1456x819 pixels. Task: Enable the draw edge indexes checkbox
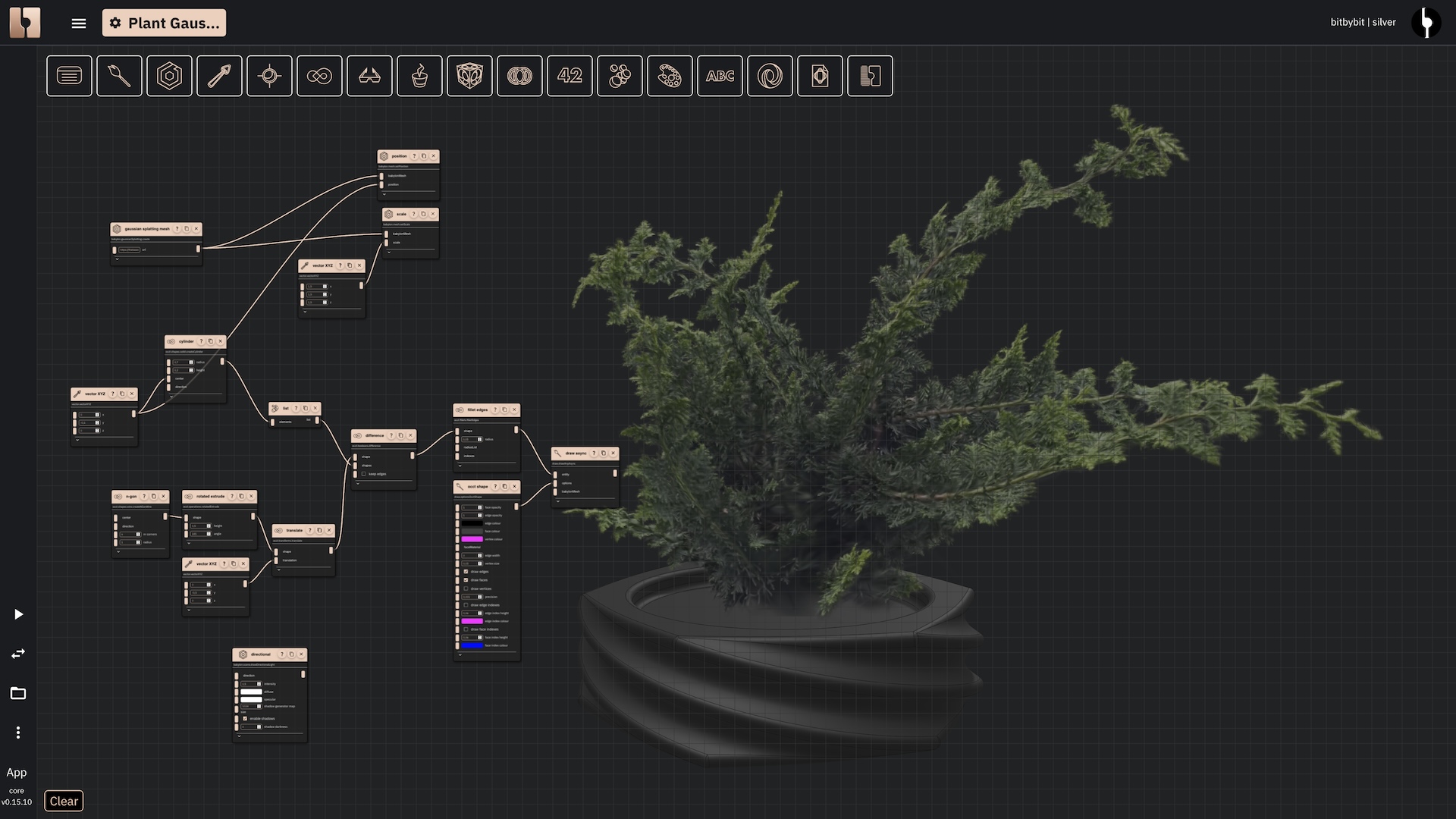(466, 605)
